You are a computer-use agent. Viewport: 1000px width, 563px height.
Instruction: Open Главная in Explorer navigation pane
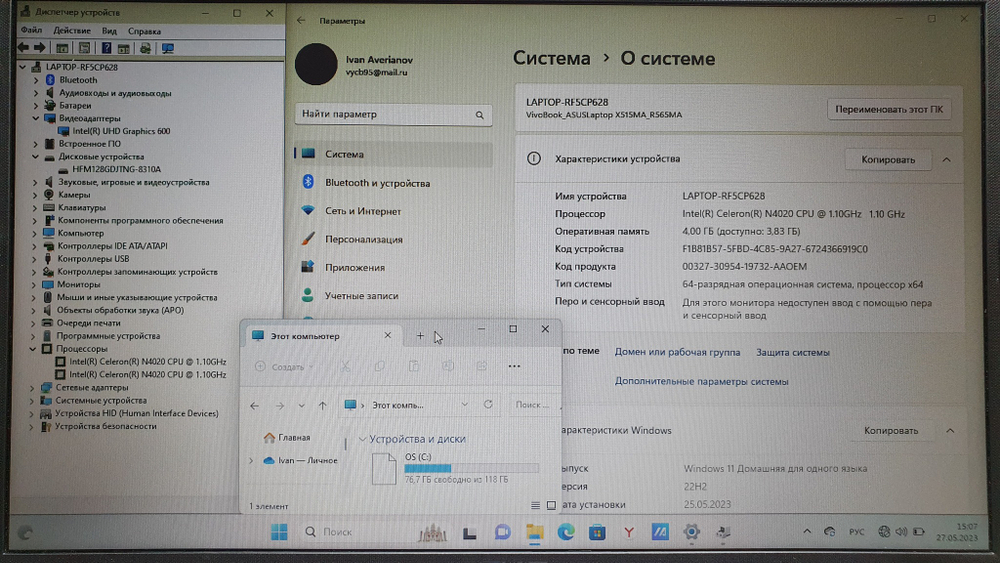click(x=287, y=437)
